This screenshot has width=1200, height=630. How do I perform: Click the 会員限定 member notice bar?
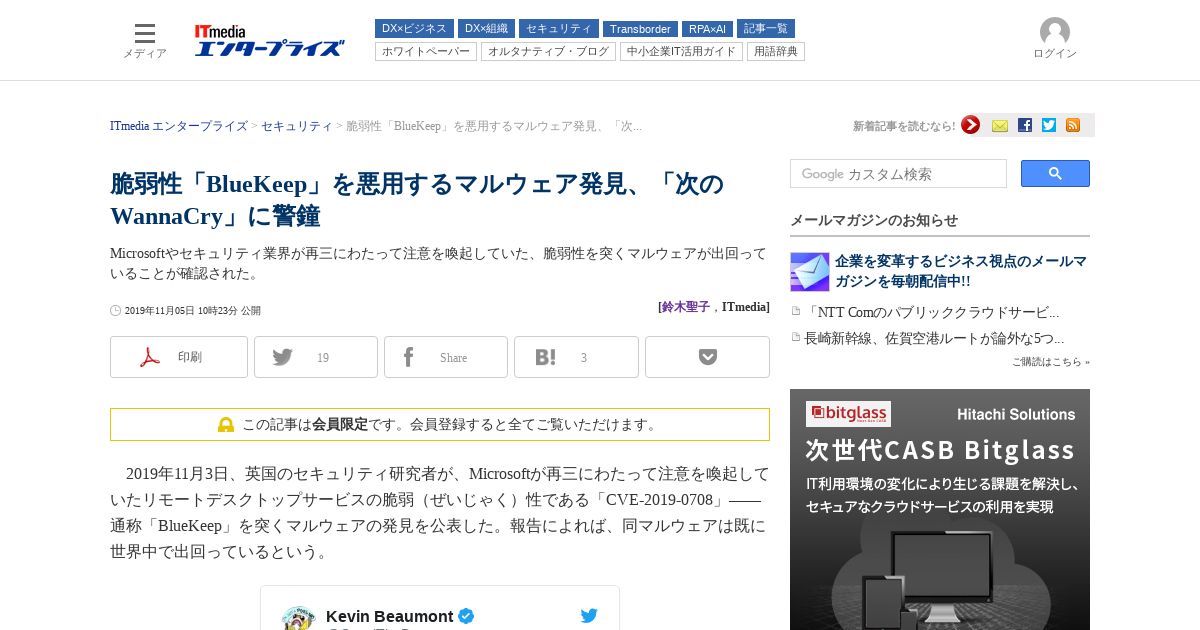point(440,424)
